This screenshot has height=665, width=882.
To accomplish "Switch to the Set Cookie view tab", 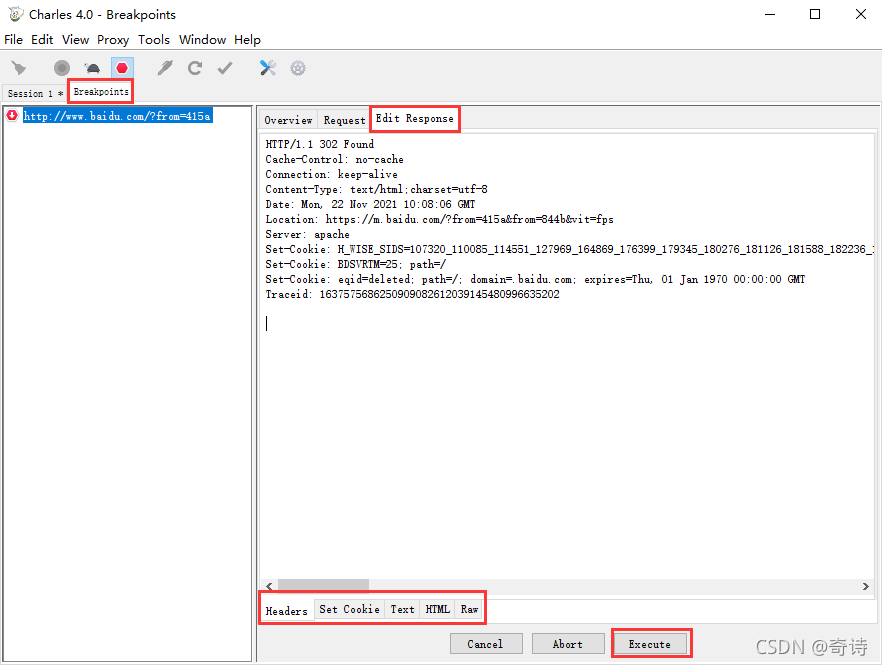I will point(349,609).
